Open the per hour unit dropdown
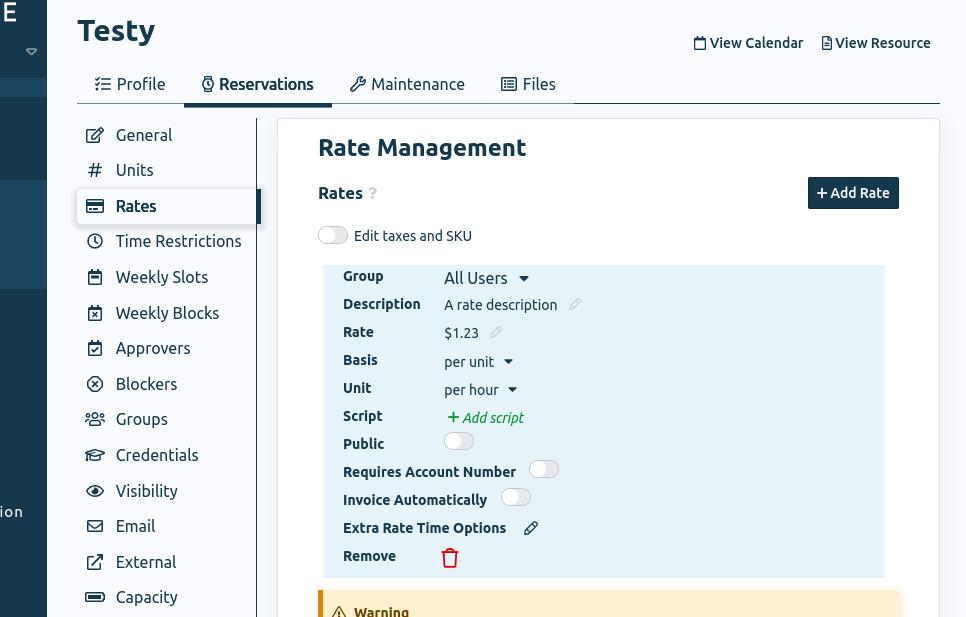966x617 pixels. pyautogui.click(x=480, y=390)
